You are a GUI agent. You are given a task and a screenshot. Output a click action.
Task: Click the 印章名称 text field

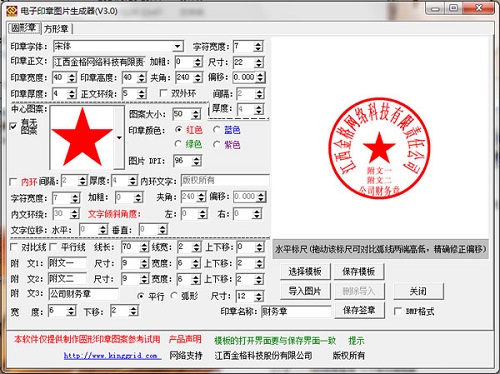[296, 312]
